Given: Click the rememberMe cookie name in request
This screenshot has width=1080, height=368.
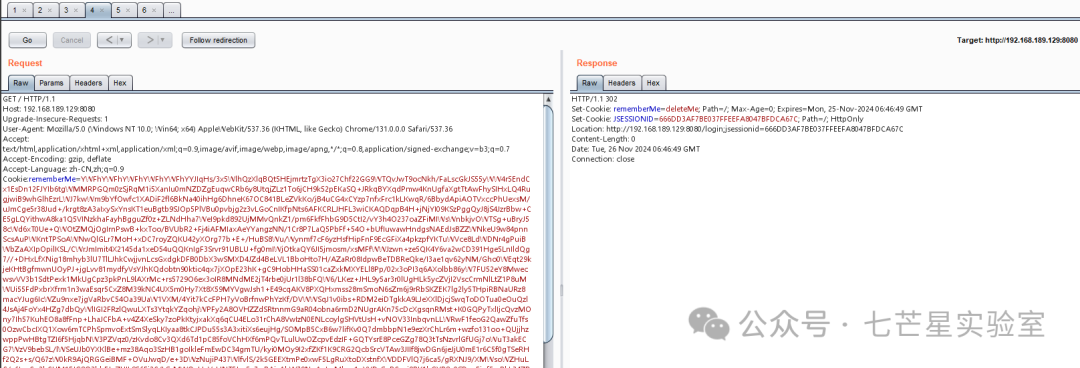Looking at the screenshot, I should pos(51,178).
